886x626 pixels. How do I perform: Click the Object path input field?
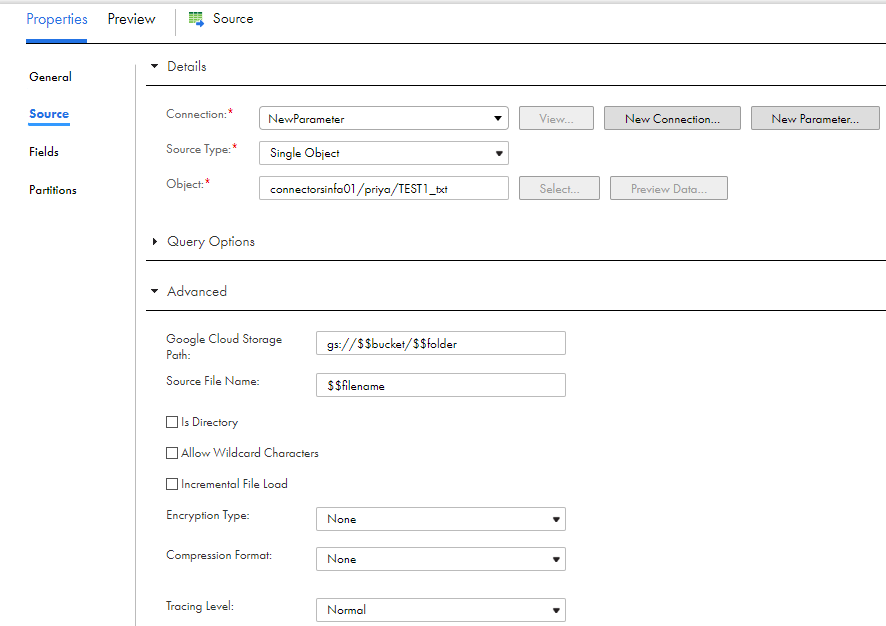pos(384,189)
